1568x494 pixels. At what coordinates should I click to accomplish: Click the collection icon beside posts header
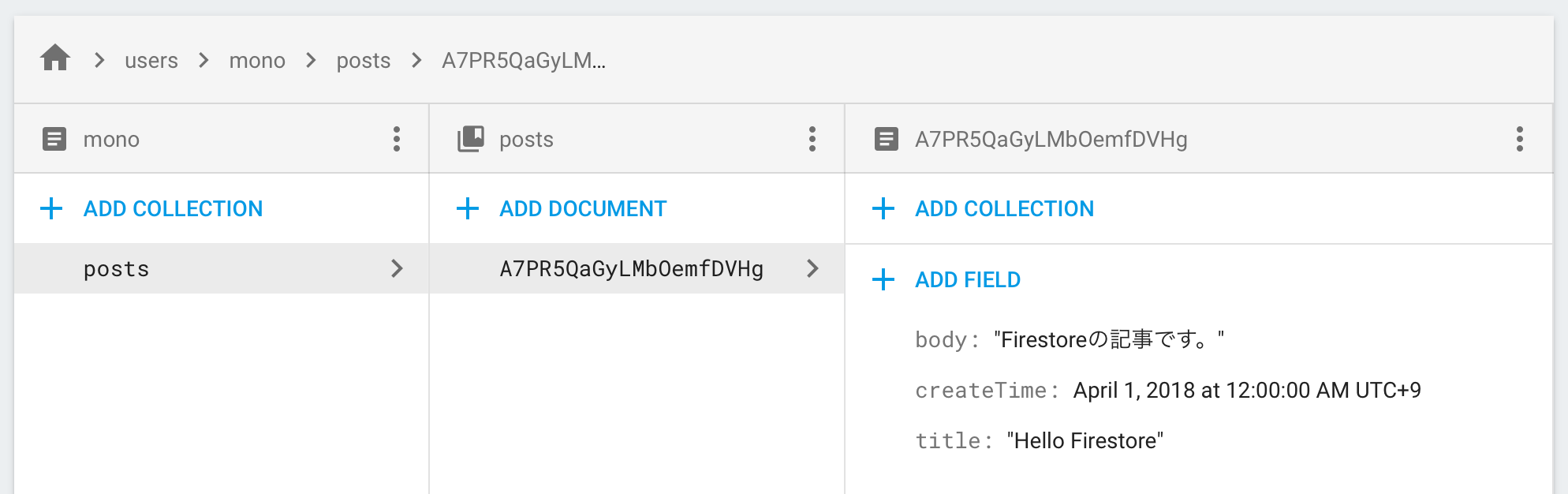[x=471, y=139]
